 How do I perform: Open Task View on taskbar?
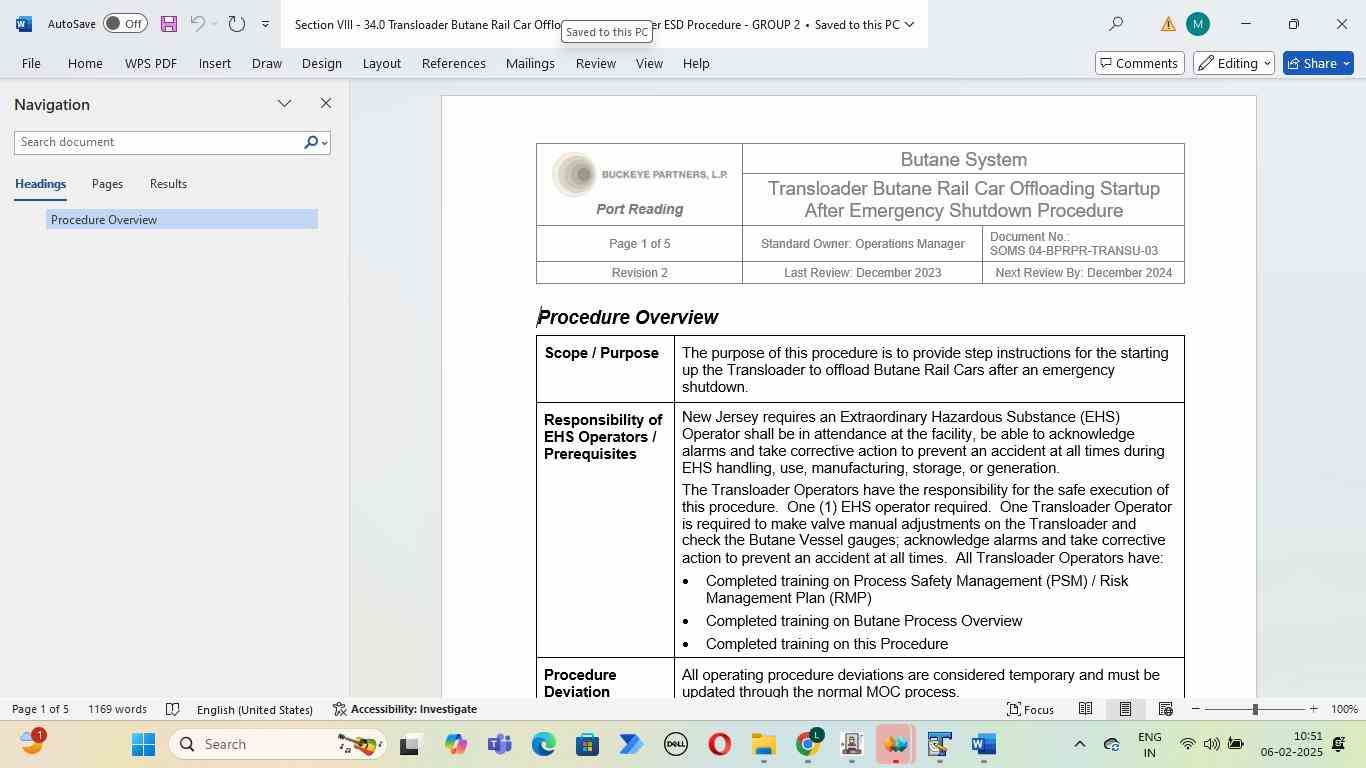pos(409,744)
